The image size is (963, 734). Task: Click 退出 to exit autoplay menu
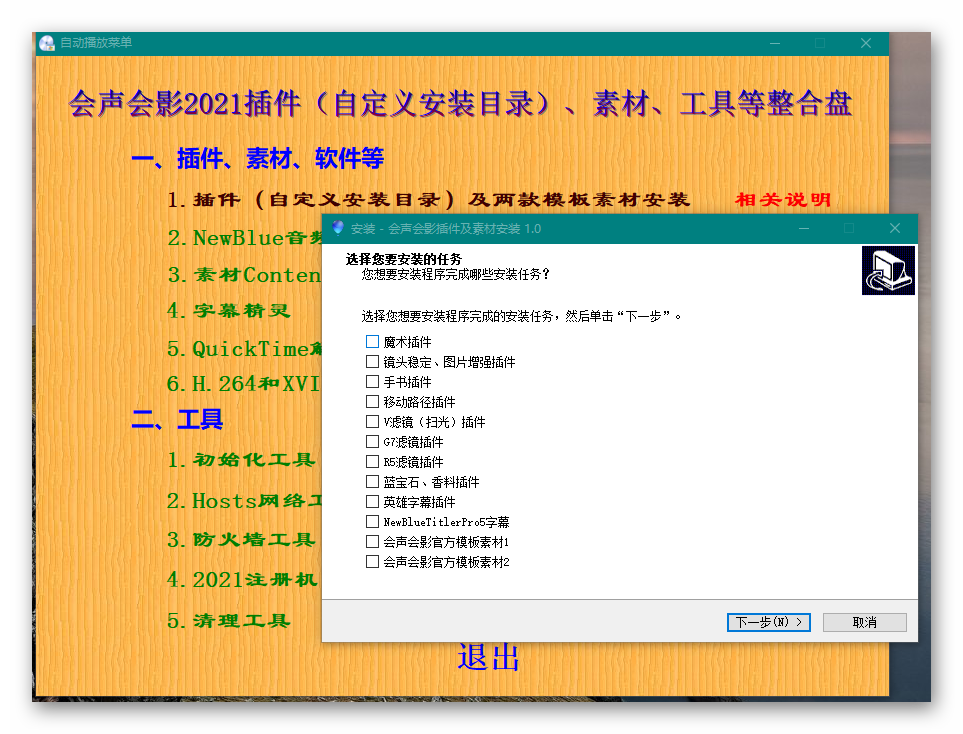point(488,658)
